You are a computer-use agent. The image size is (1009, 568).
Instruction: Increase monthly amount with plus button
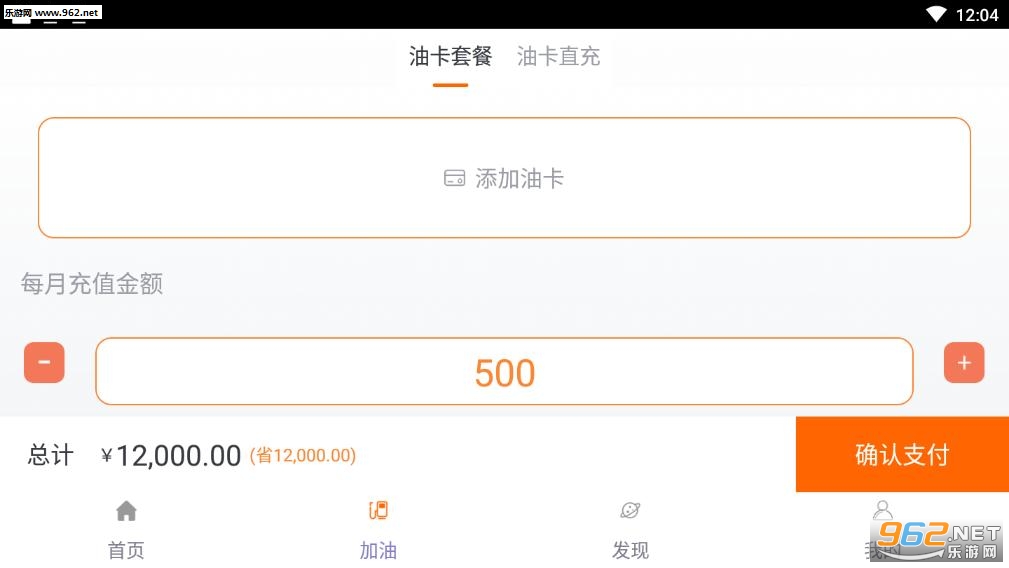964,363
